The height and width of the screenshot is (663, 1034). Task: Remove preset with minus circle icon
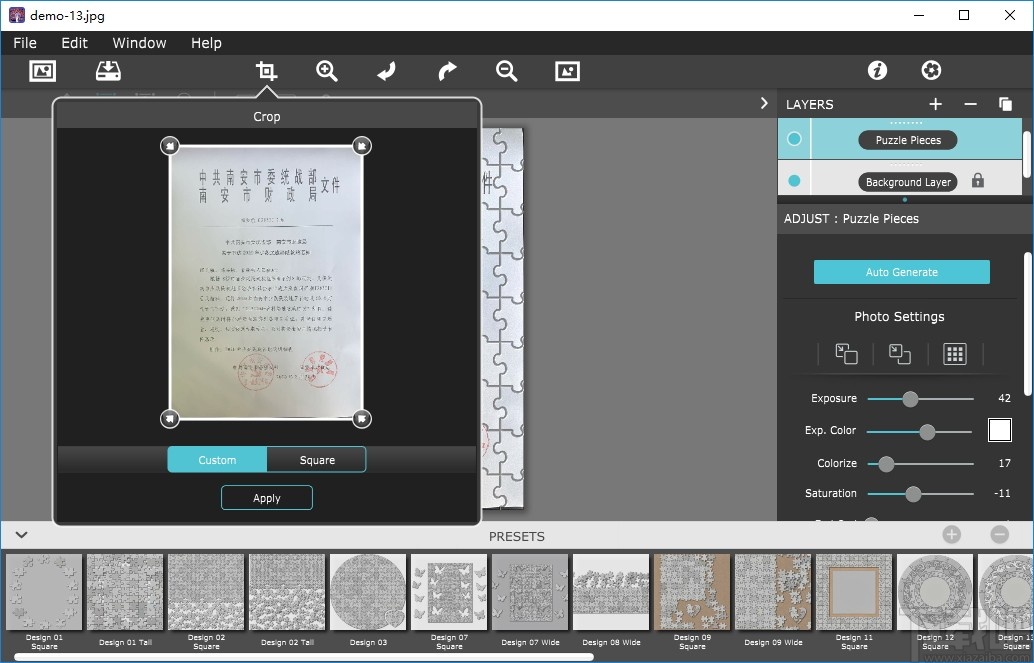click(999, 534)
